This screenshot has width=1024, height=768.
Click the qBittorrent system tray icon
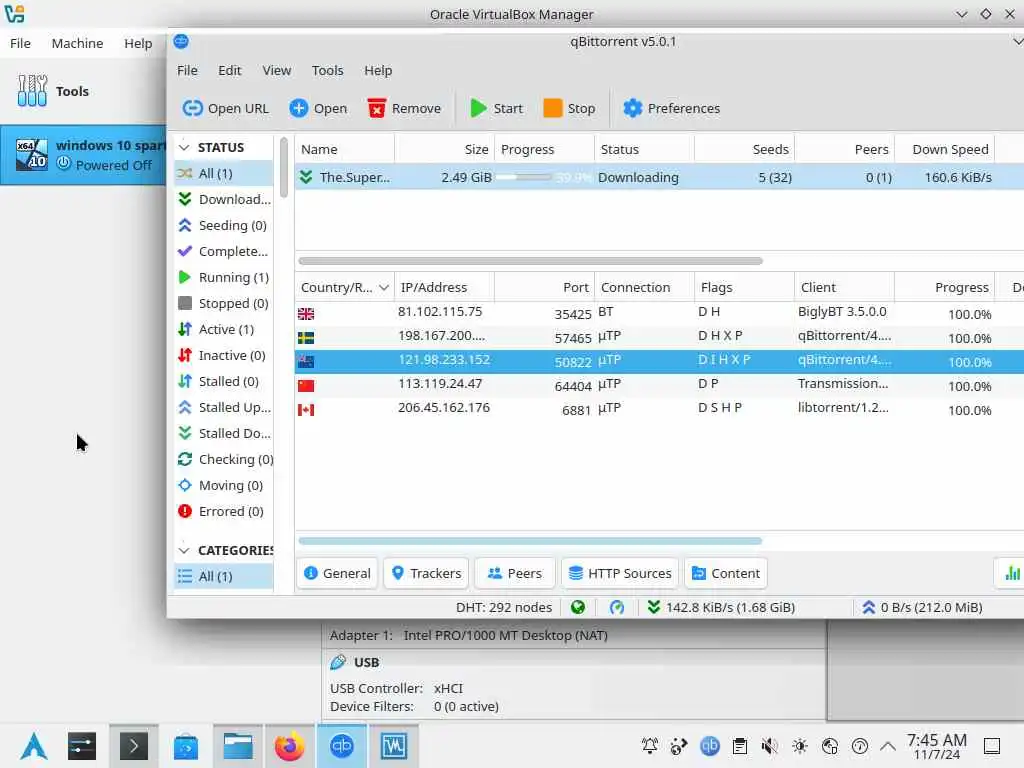[710, 746]
